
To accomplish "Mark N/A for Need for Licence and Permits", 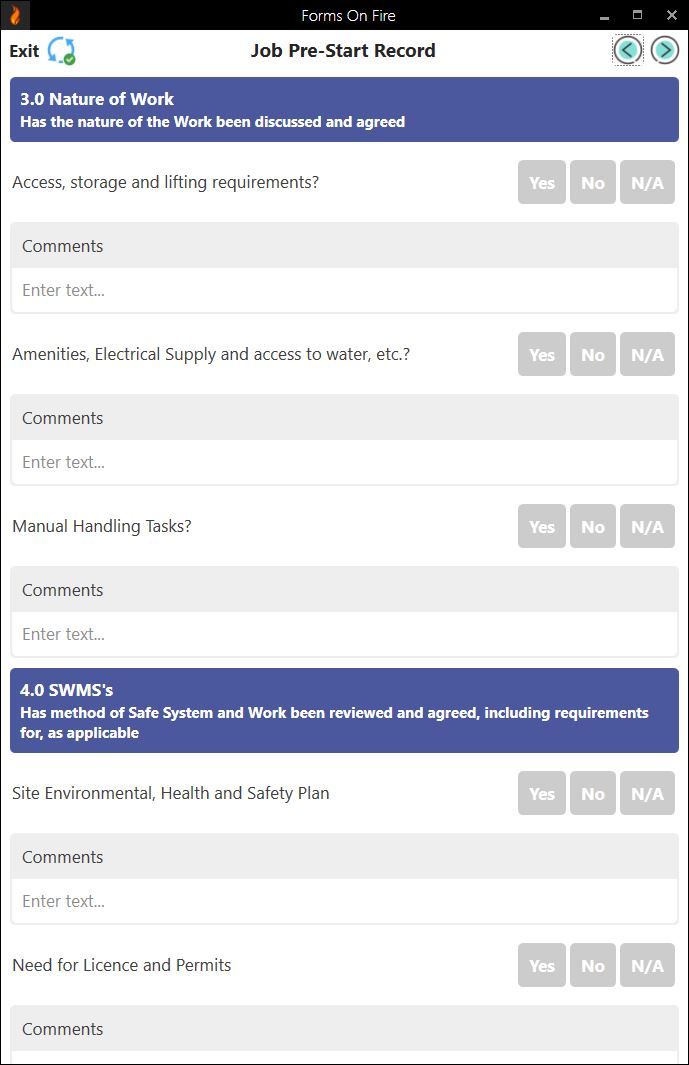I will [646, 965].
